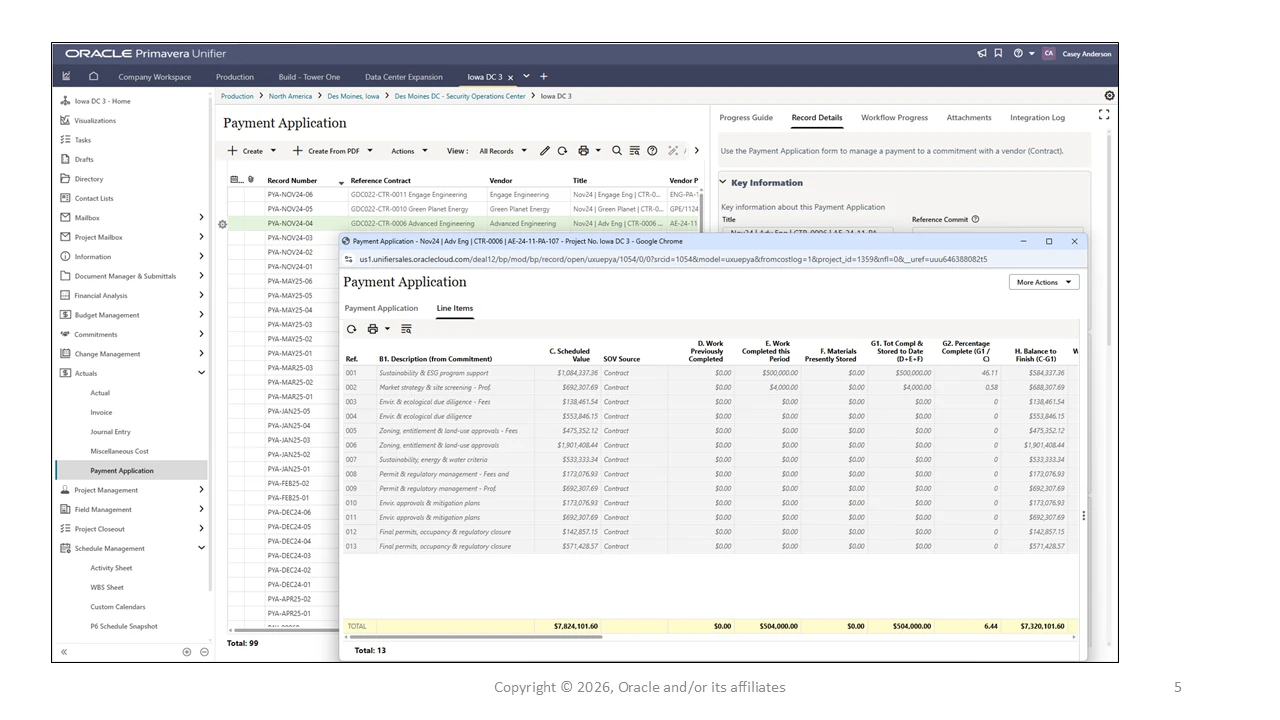This screenshot has width=1280, height=720.
Task: Collapse the Key Information section
Action: point(723,182)
